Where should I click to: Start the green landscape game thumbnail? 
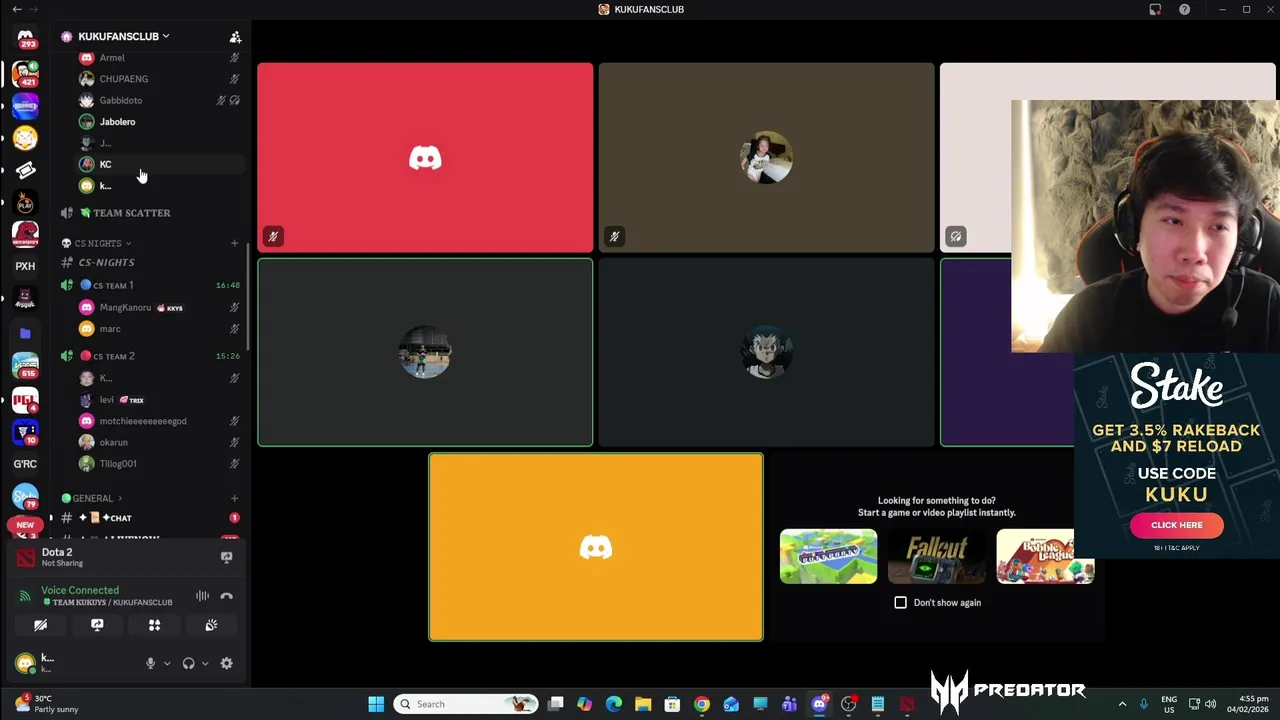point(828,557)
